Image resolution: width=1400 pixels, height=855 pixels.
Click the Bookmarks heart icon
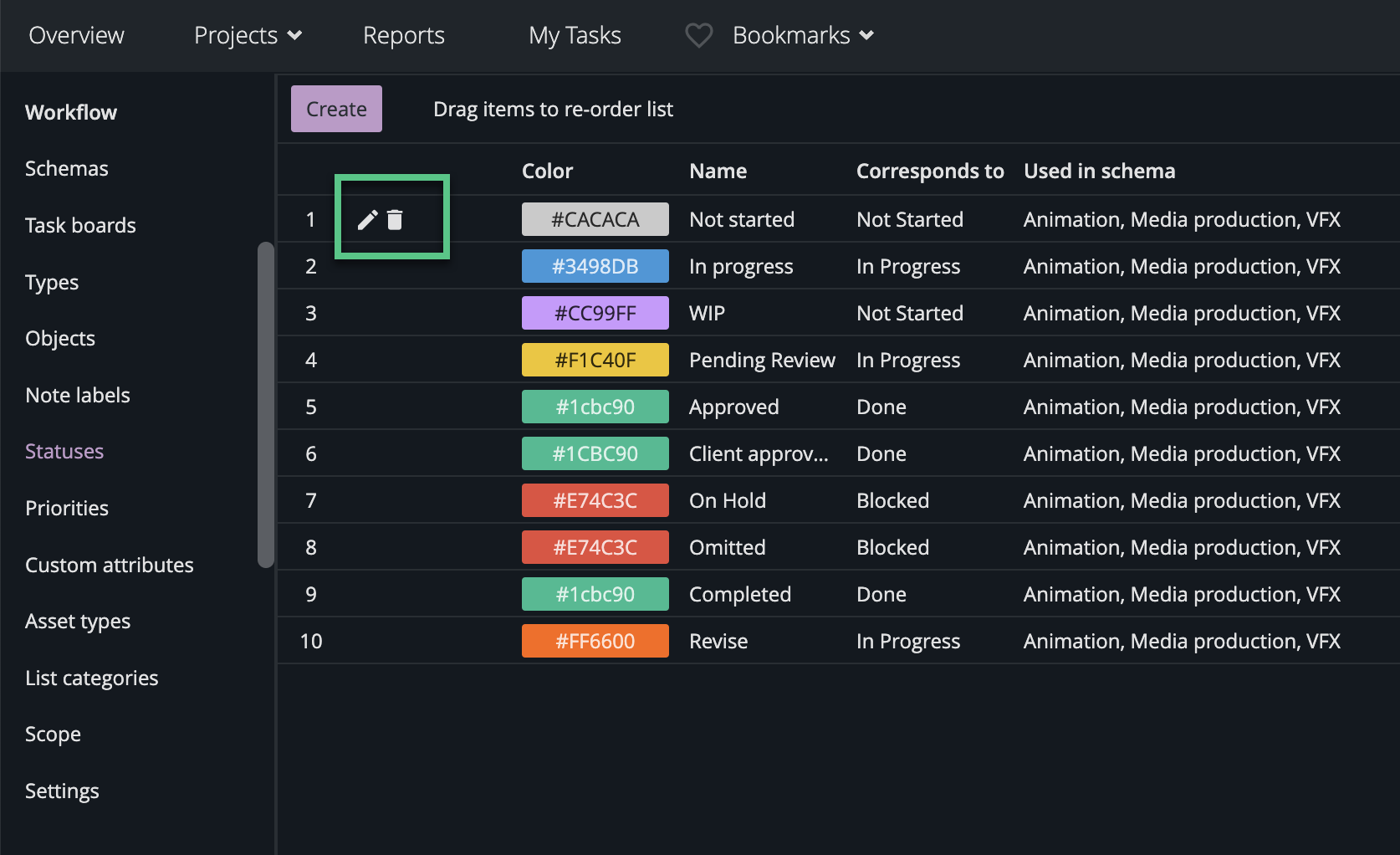[698, 35]
